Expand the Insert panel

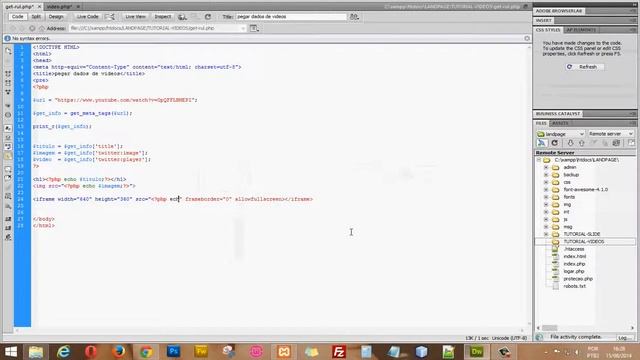544,20
